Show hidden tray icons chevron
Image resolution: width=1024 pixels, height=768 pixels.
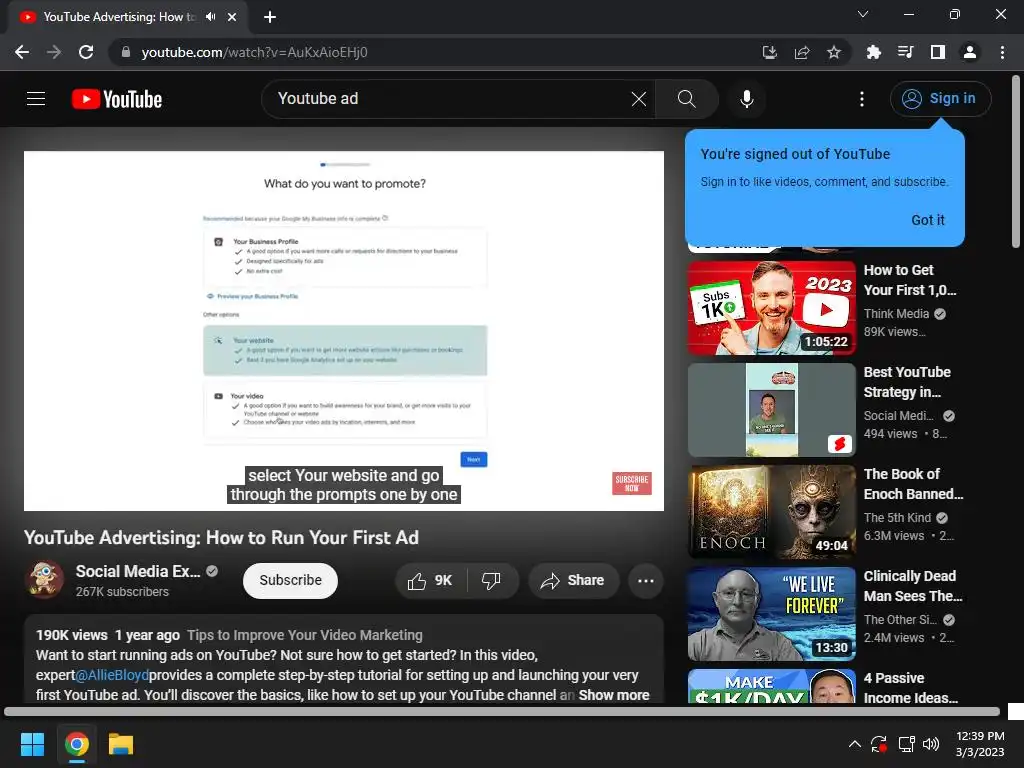click(x=854, y=744)
